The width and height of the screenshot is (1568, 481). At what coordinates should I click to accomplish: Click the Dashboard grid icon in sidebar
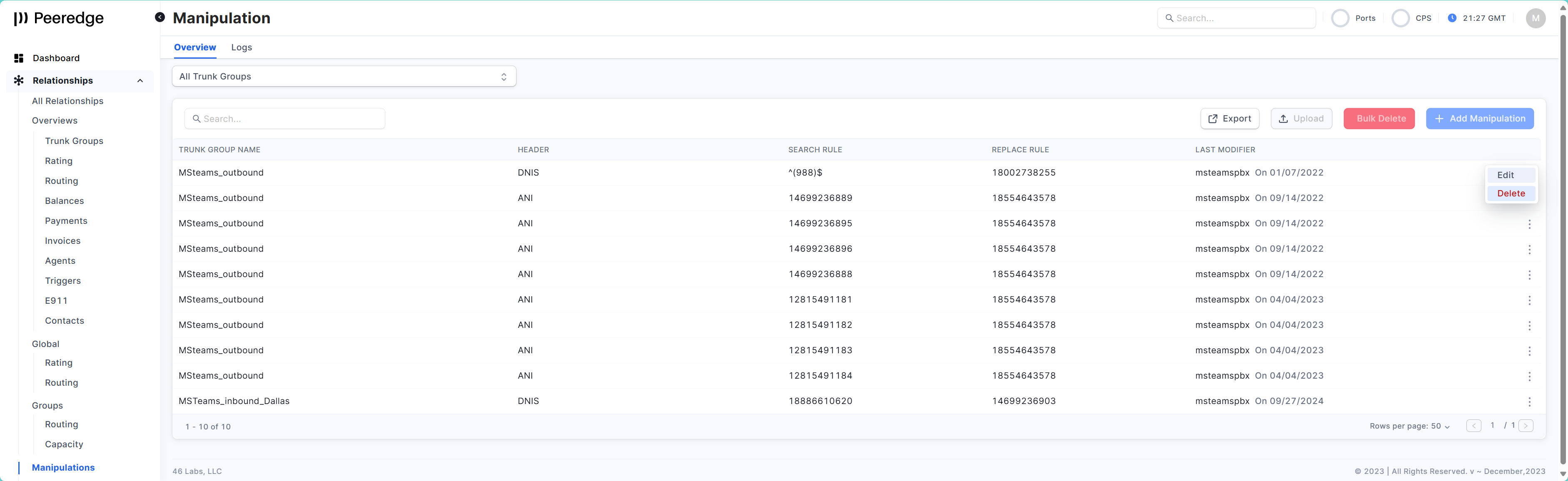tap(19, 58)
